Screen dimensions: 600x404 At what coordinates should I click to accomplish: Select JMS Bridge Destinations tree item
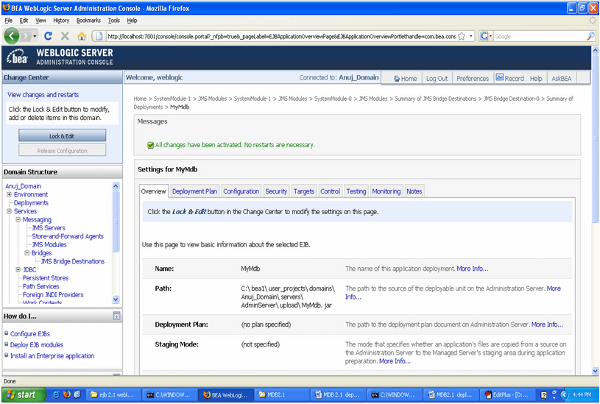pos(73,261)
